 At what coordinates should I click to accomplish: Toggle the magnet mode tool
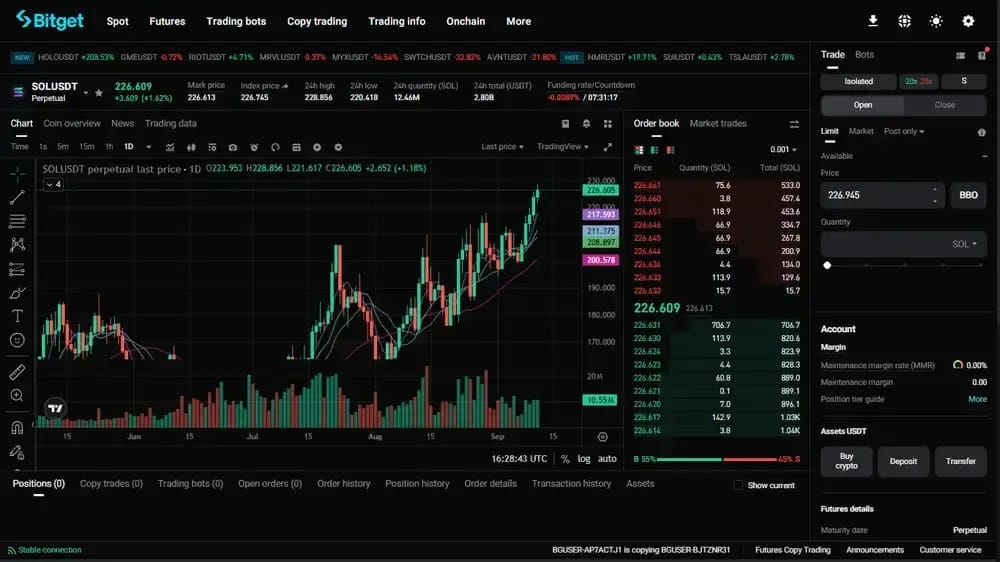[x=17, y=427]
